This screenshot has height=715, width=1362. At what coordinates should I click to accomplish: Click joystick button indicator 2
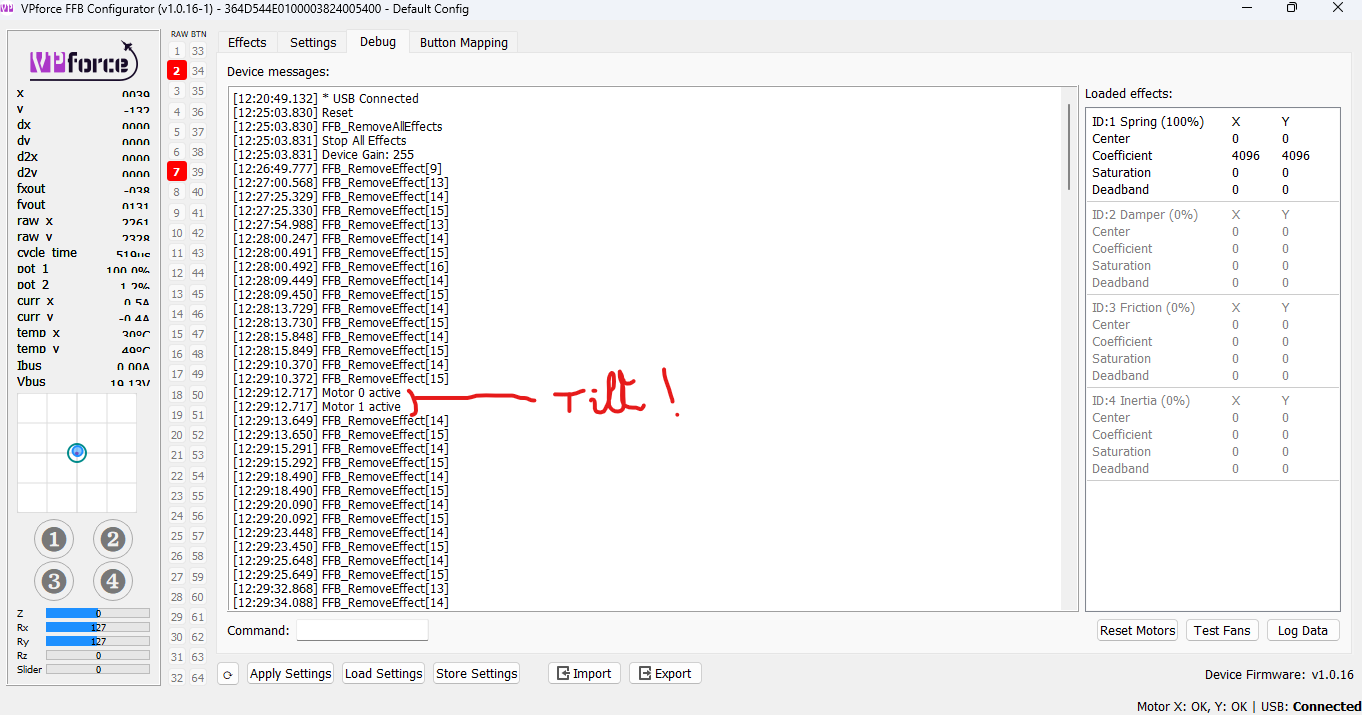113,540
